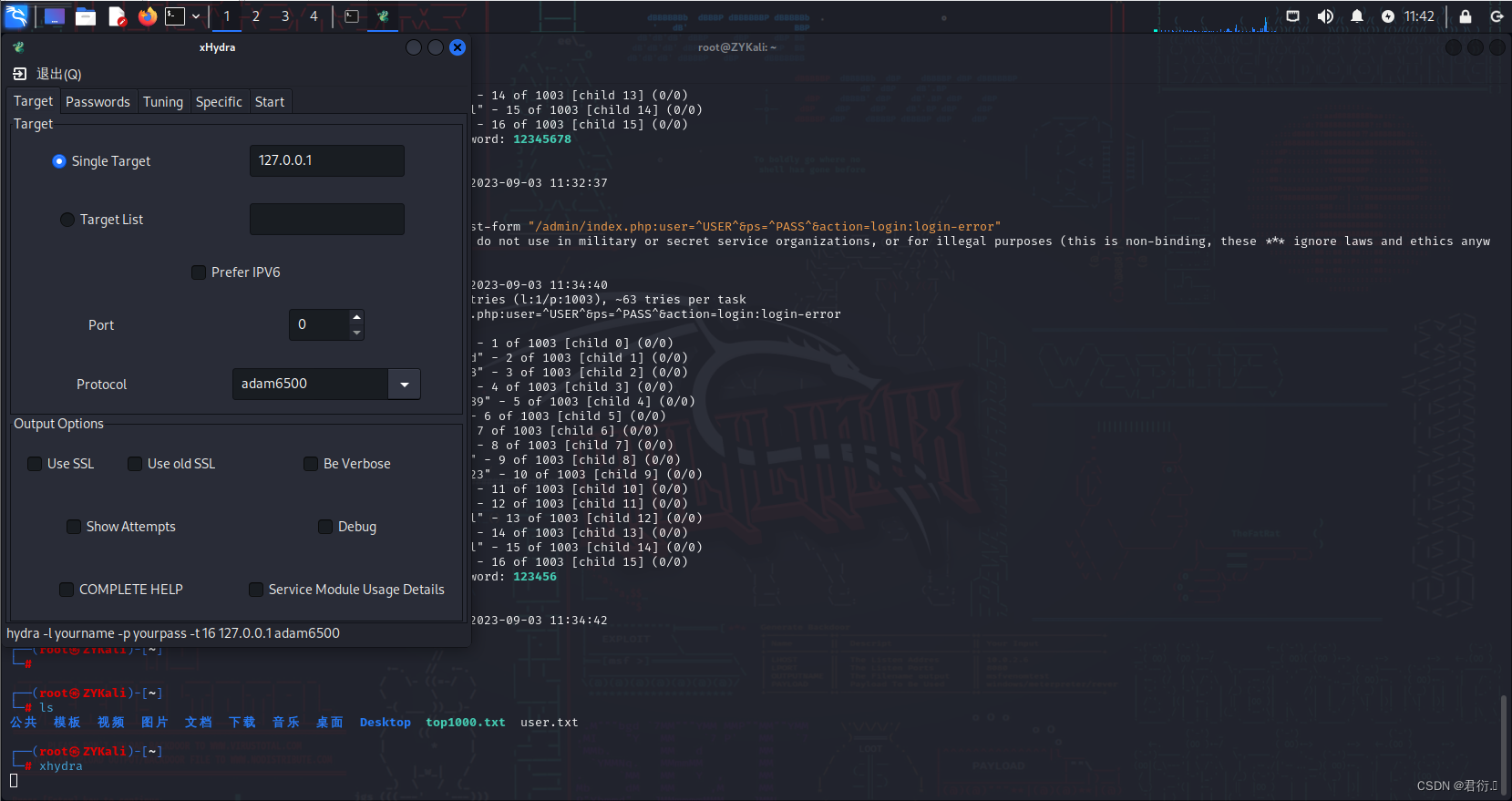Click the log out icon

pos(1497,16)
